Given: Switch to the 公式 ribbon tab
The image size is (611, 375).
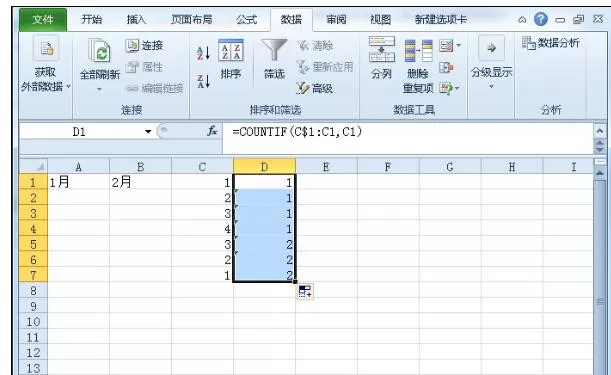Looking at the screenshot, I should (246, 19).
